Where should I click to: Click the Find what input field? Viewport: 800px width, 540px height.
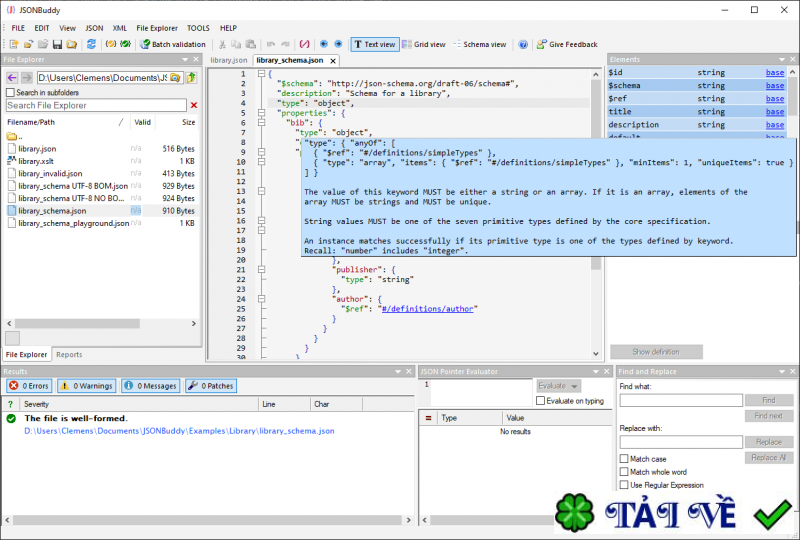[x=680, y=400]
